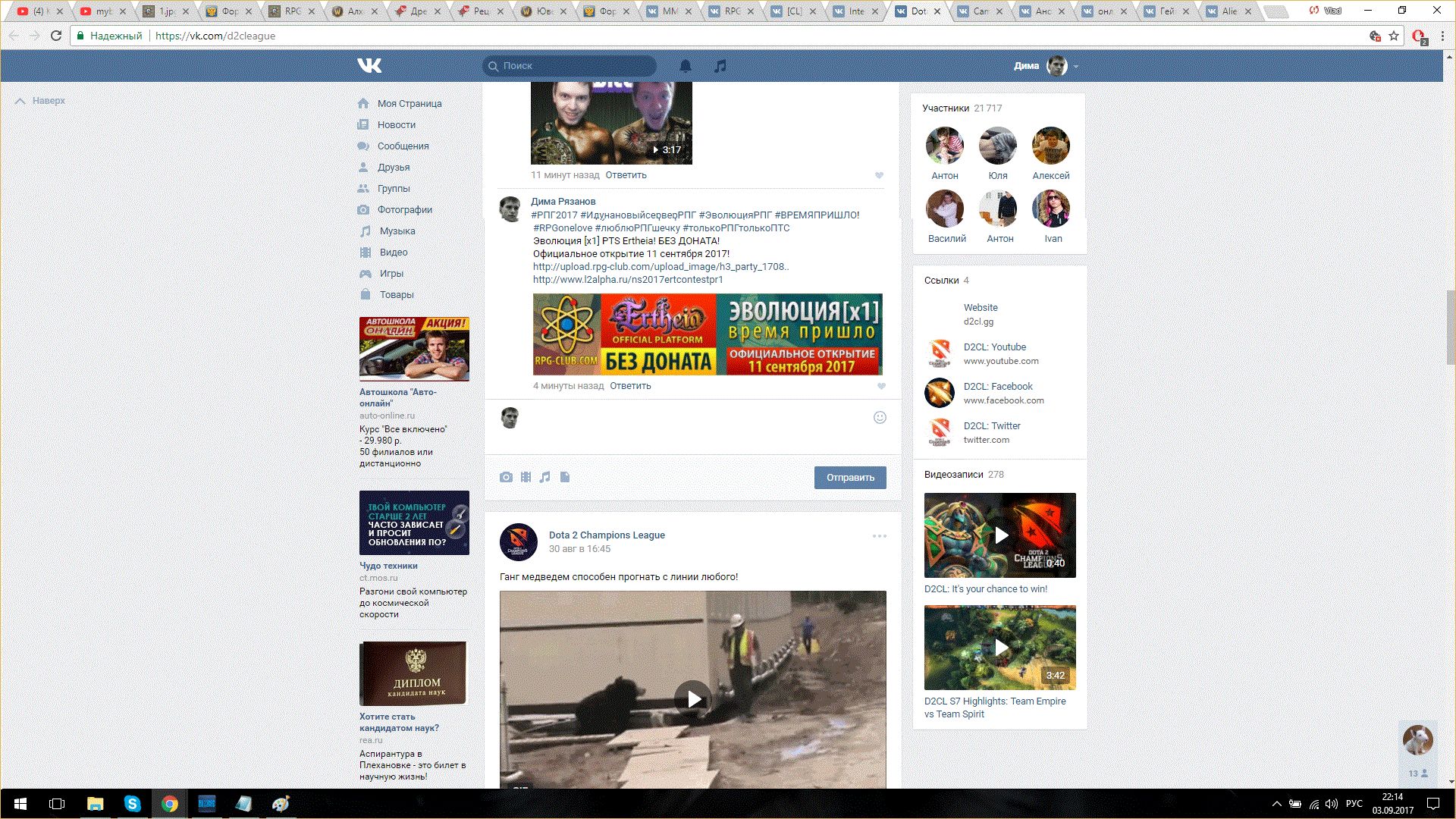Open the music note icon in header
Image resolution: width=1456 pixels, height=819 pixels.
720,66
